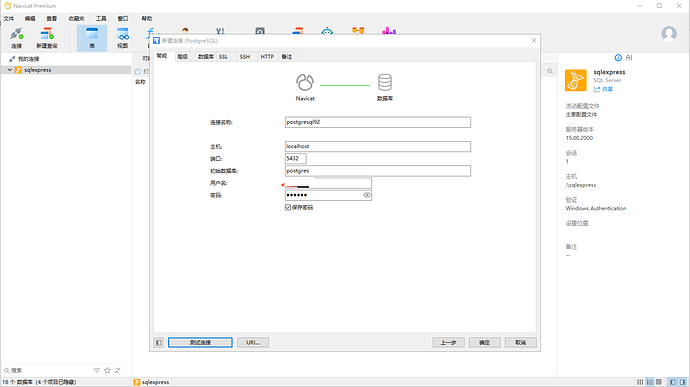Switch to detail view in status bar
Viewport: 690px width, 387px height.
click(659, 382)
